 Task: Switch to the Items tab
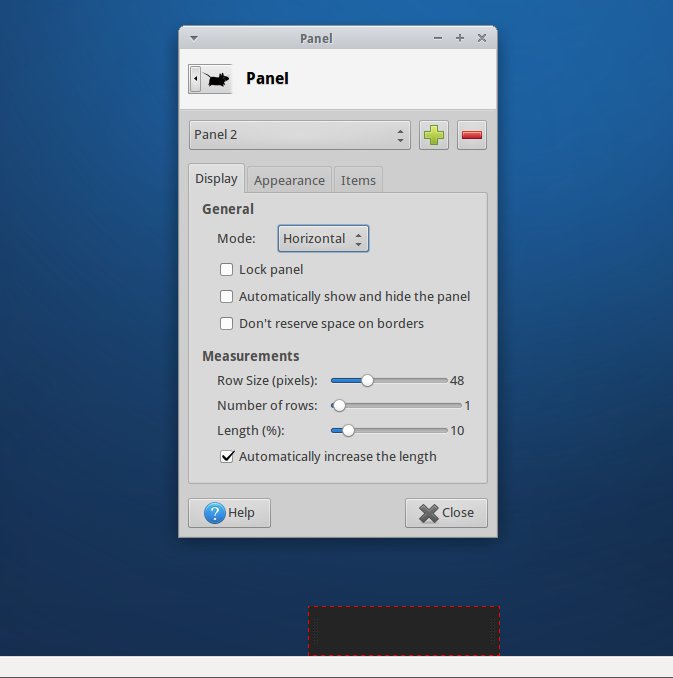pos(358,180)
